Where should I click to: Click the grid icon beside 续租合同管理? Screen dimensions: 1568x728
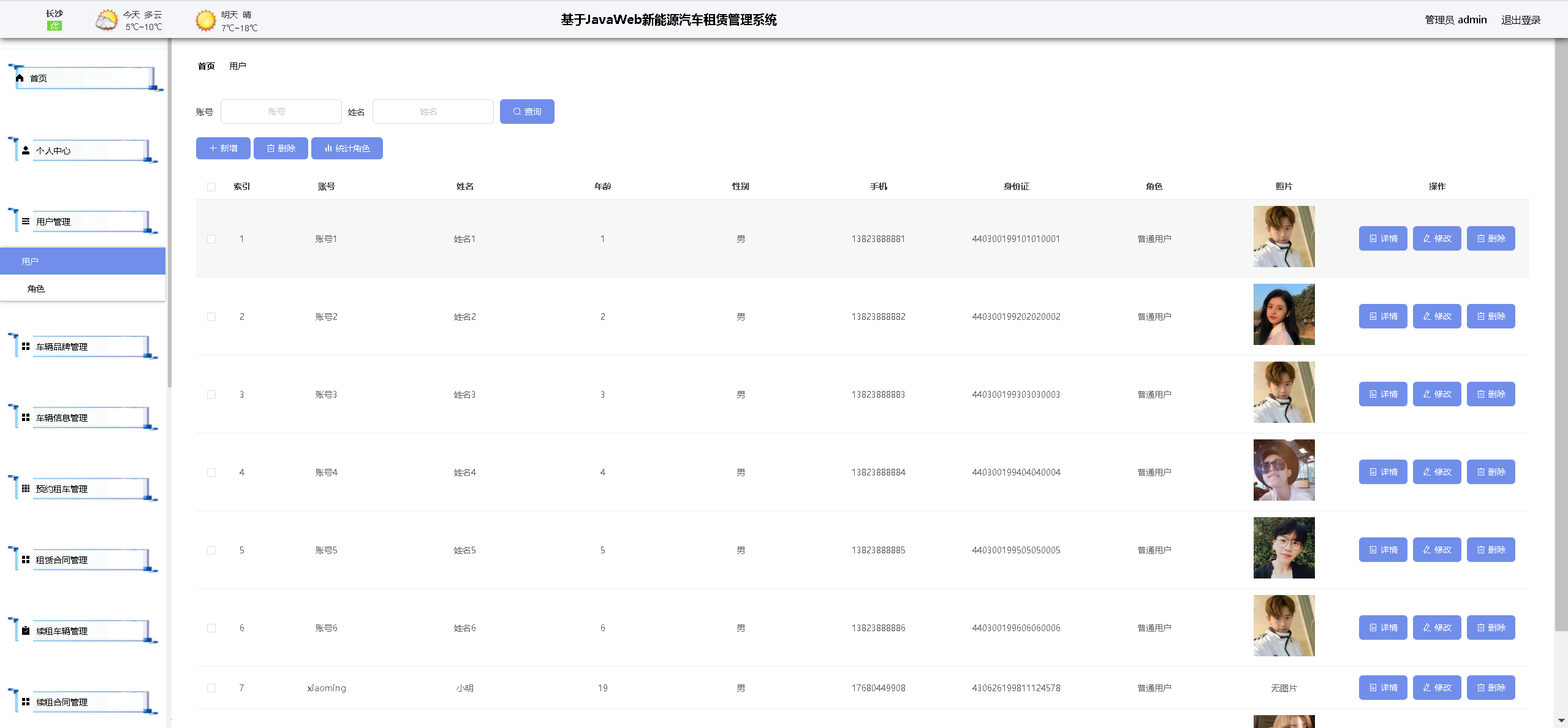point(26,702)
